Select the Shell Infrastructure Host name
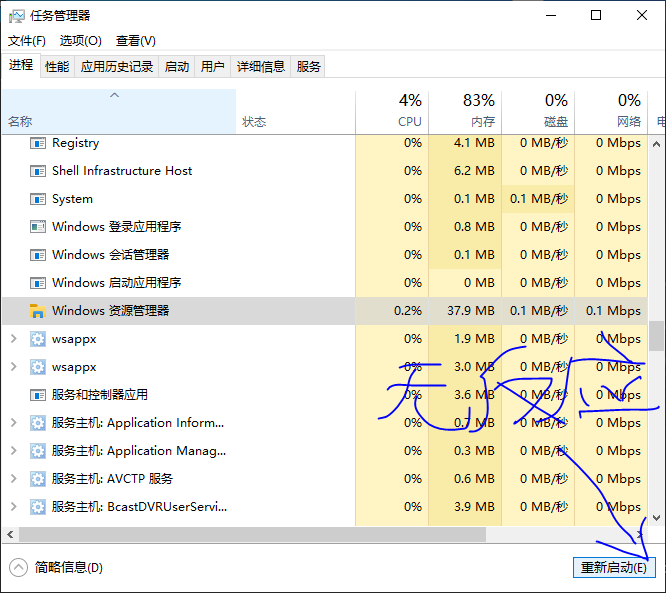 click(122, 171)
